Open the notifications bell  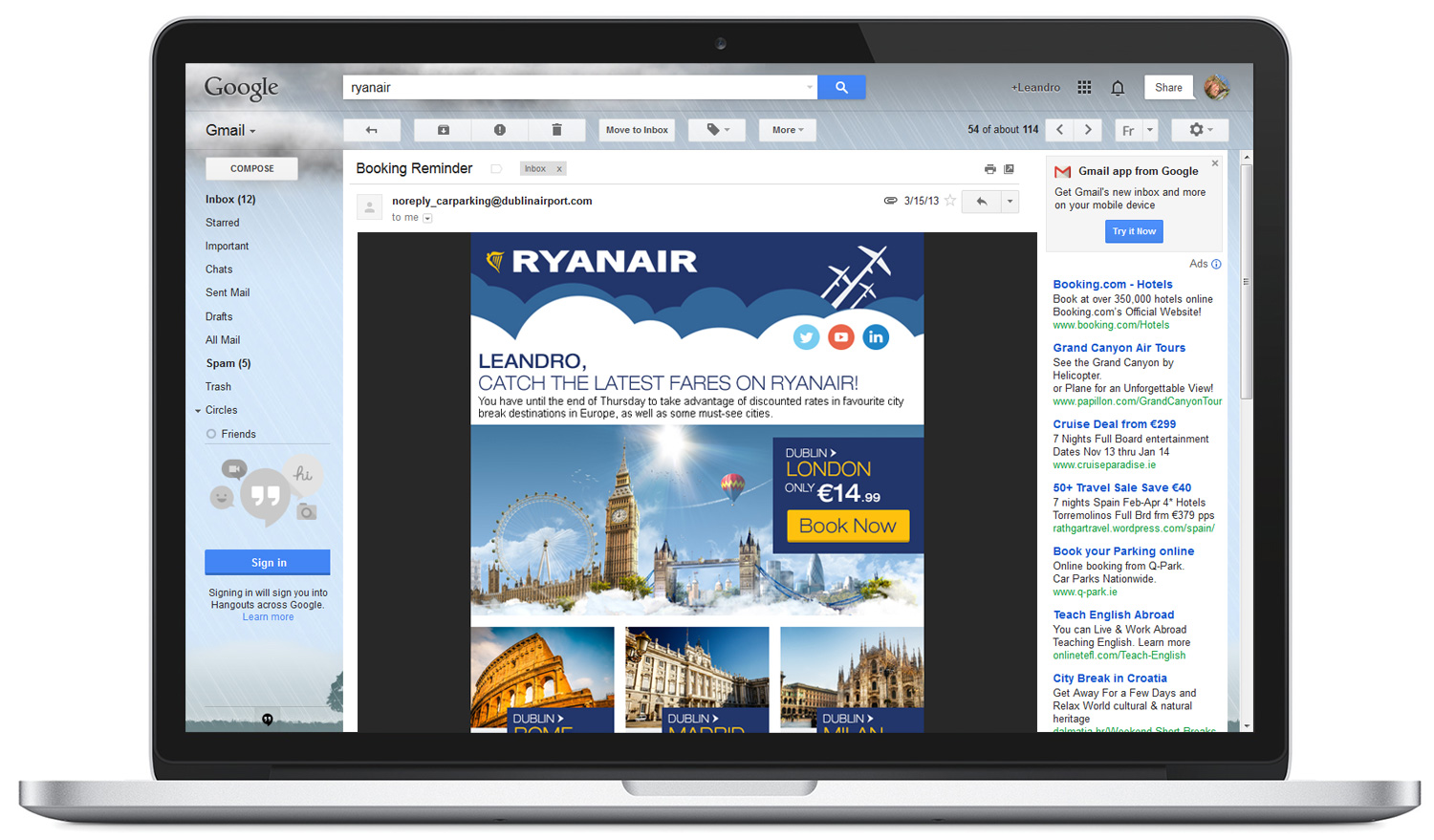pyautogui.click(x=1118, y=88)
